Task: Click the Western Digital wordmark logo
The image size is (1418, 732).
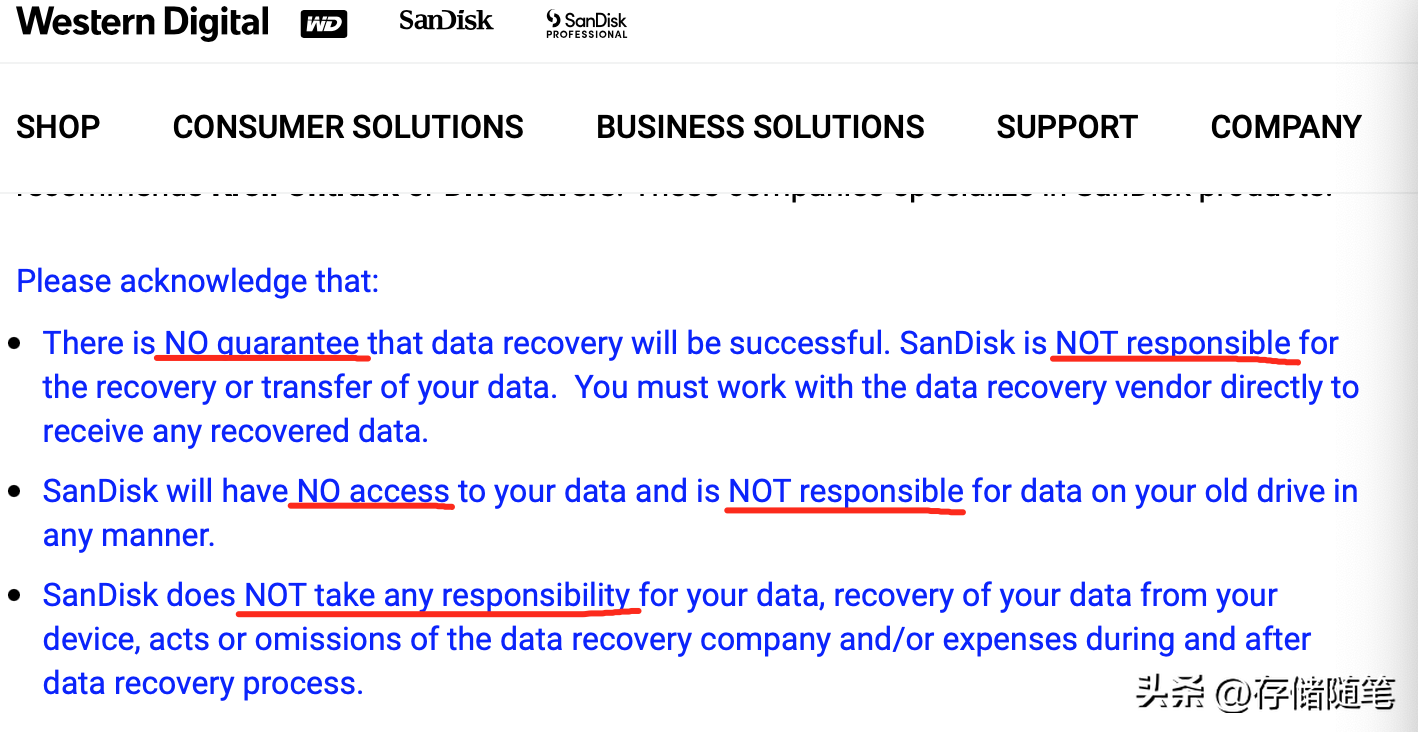Action: click(x=143, y=22)
